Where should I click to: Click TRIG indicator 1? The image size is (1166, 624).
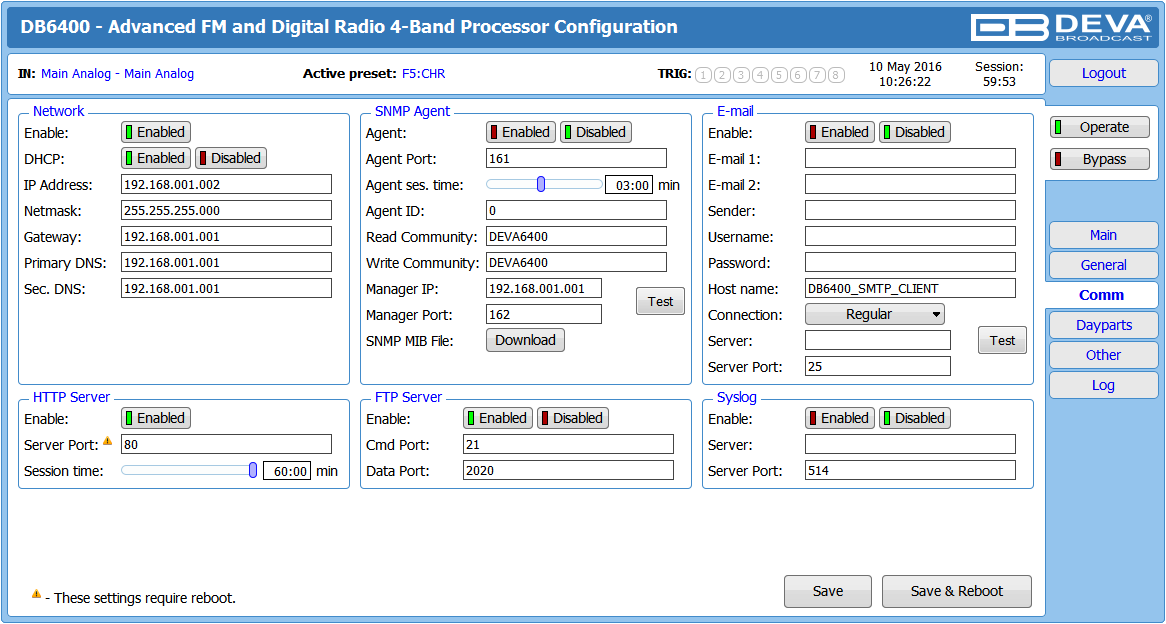tap(703, 74)
